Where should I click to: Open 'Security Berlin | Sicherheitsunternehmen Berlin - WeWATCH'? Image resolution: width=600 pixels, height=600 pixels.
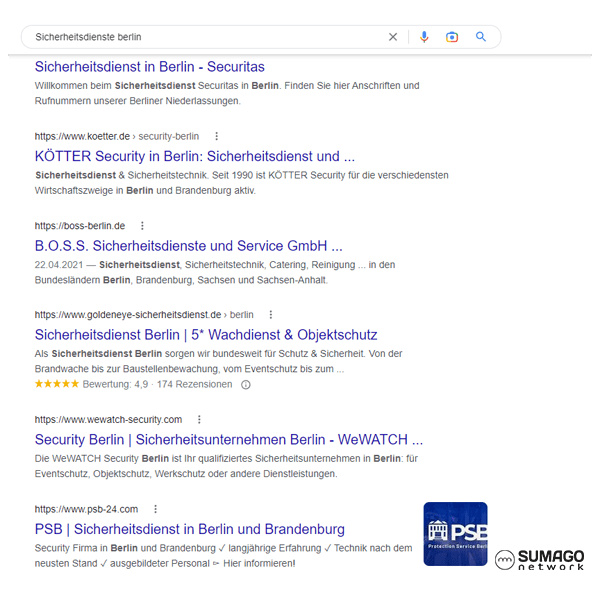(229, 440)
